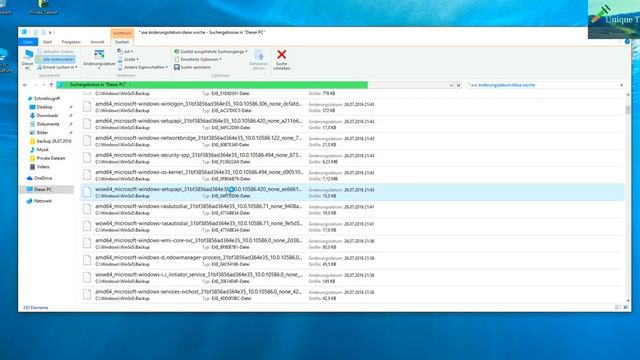Select Private Dateien in navigation pane
Viewport: 640px width, 360px height.
tap(47, 158)
